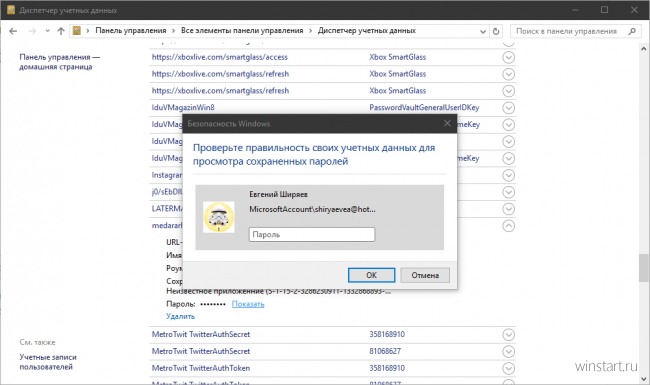Expand first smartglass/refresh credential entry
The width and height of the screenshot is (650, 385).
[x=509, y=74]
